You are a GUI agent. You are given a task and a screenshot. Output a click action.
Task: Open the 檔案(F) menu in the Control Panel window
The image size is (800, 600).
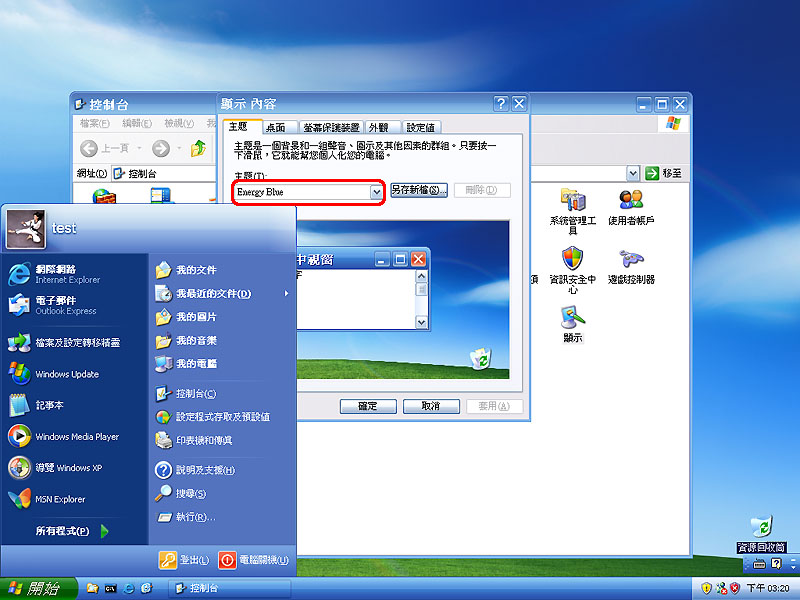click(x=94, y=123)
